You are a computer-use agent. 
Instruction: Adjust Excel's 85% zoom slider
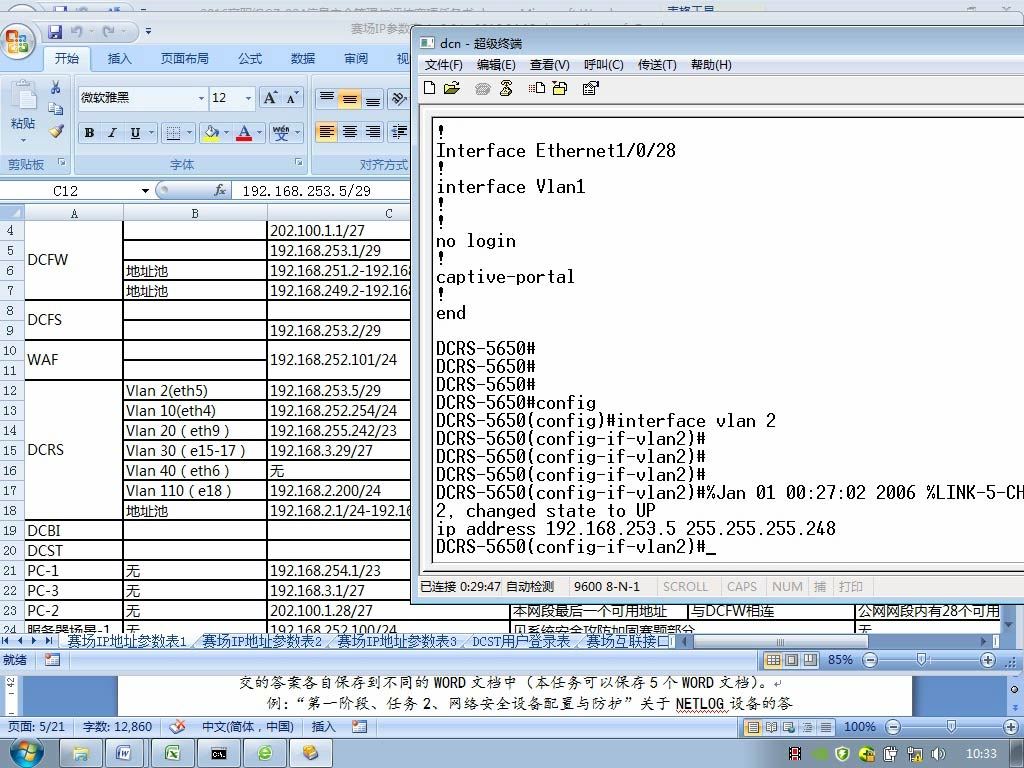click(x=921, y=660)
